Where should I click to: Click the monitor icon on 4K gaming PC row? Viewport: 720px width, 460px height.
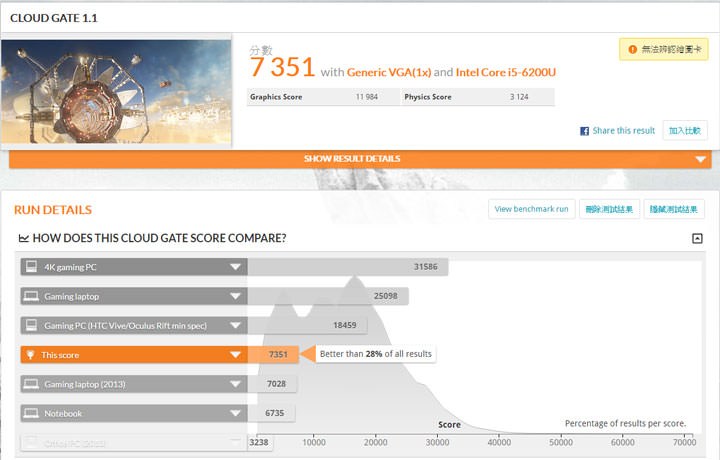pyautogui.click(x=31, y=267)
